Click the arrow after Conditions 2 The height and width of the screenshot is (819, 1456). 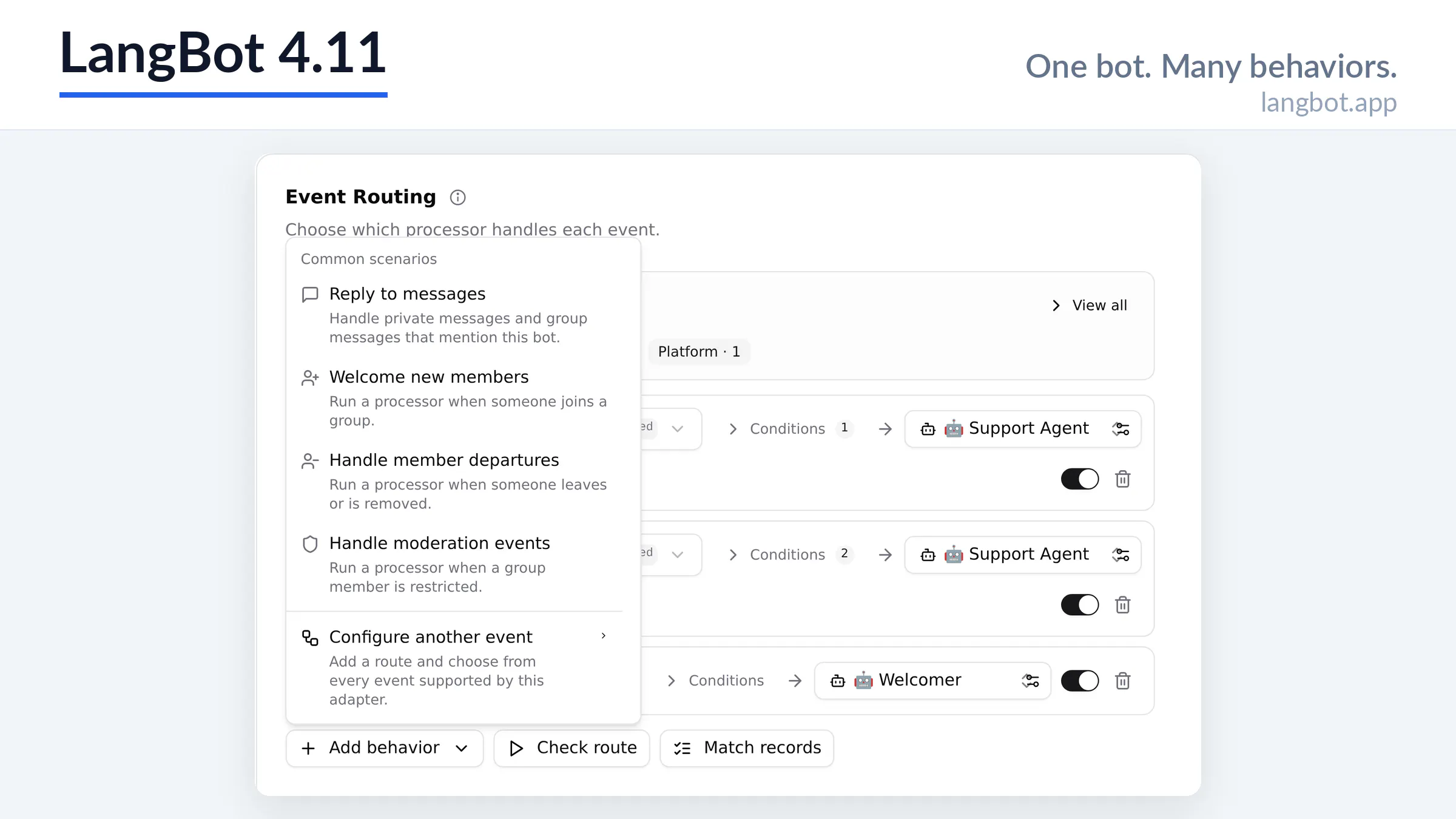pyautogui.click(x=885, y=554)
